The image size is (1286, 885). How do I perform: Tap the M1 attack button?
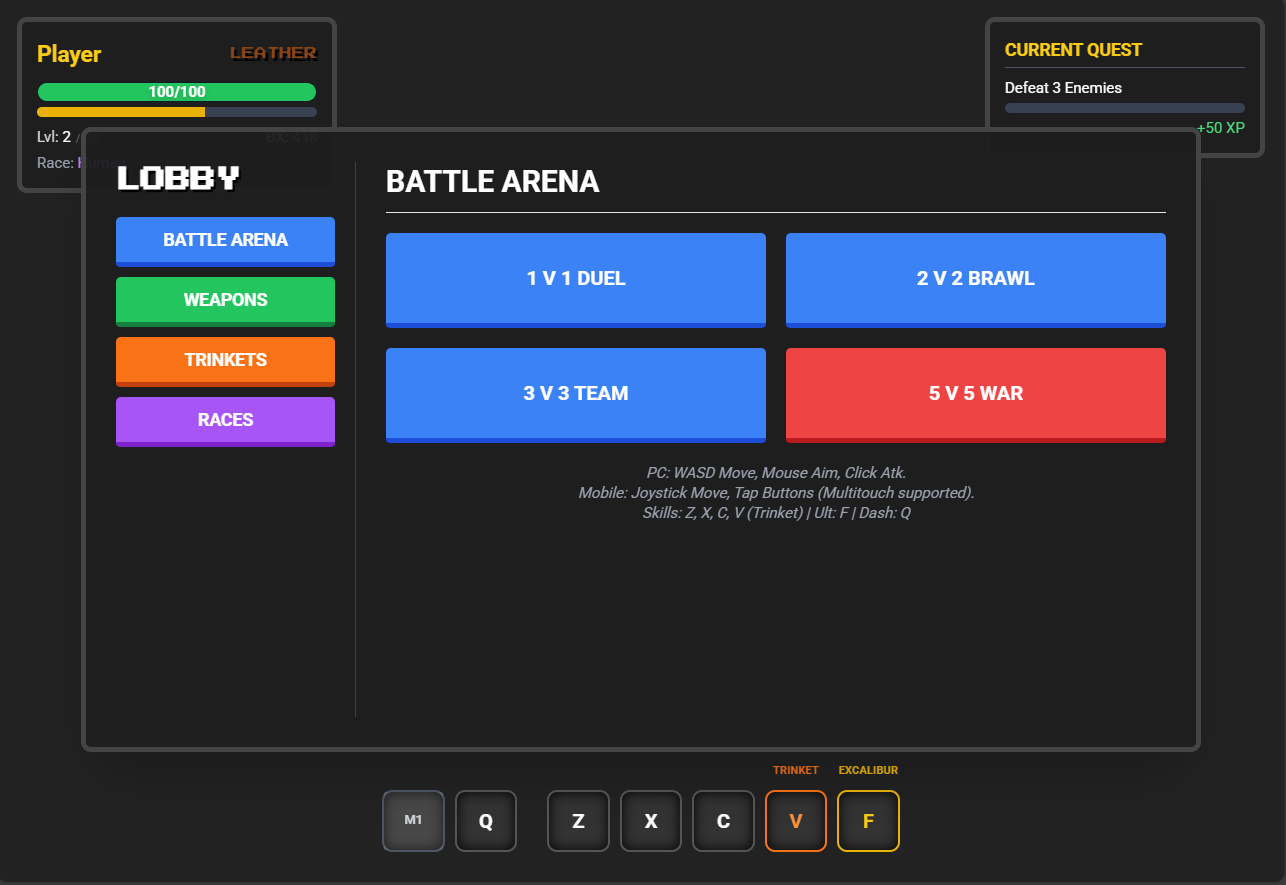(413, 821)
